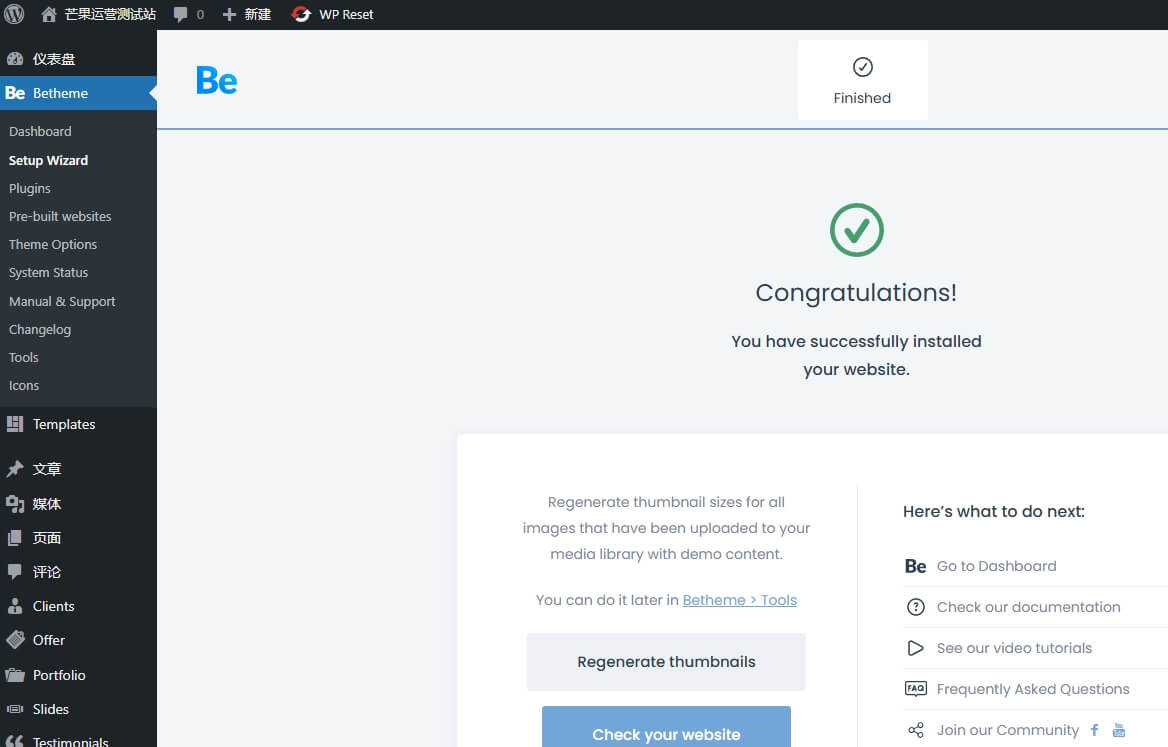
Task: Open Tools under Betheme menu
Action: (24, 357)
